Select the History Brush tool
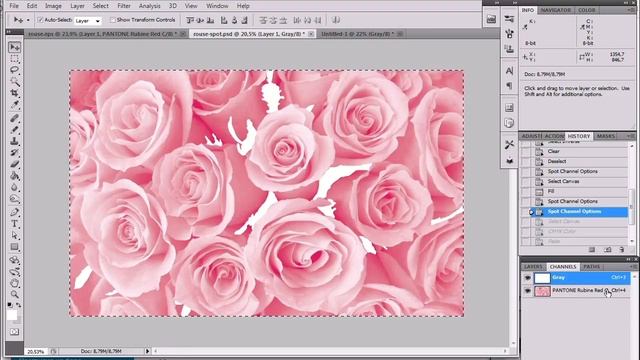This screenshot has width=640, height=360. click(15, 153)
